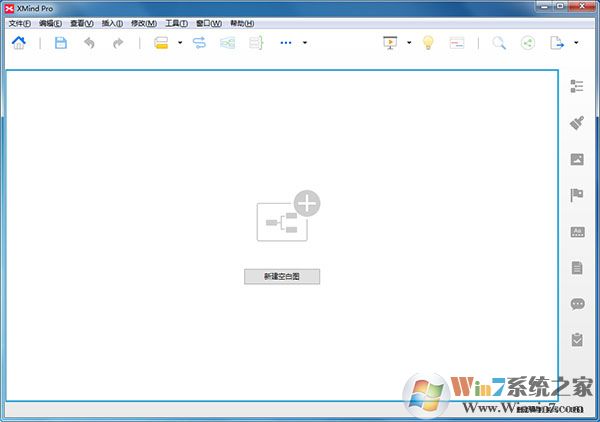Image resolution: width=600 pixels, height=422 pixels.
Task: Open the 窗口(W) menu
Action: [209, 23]
